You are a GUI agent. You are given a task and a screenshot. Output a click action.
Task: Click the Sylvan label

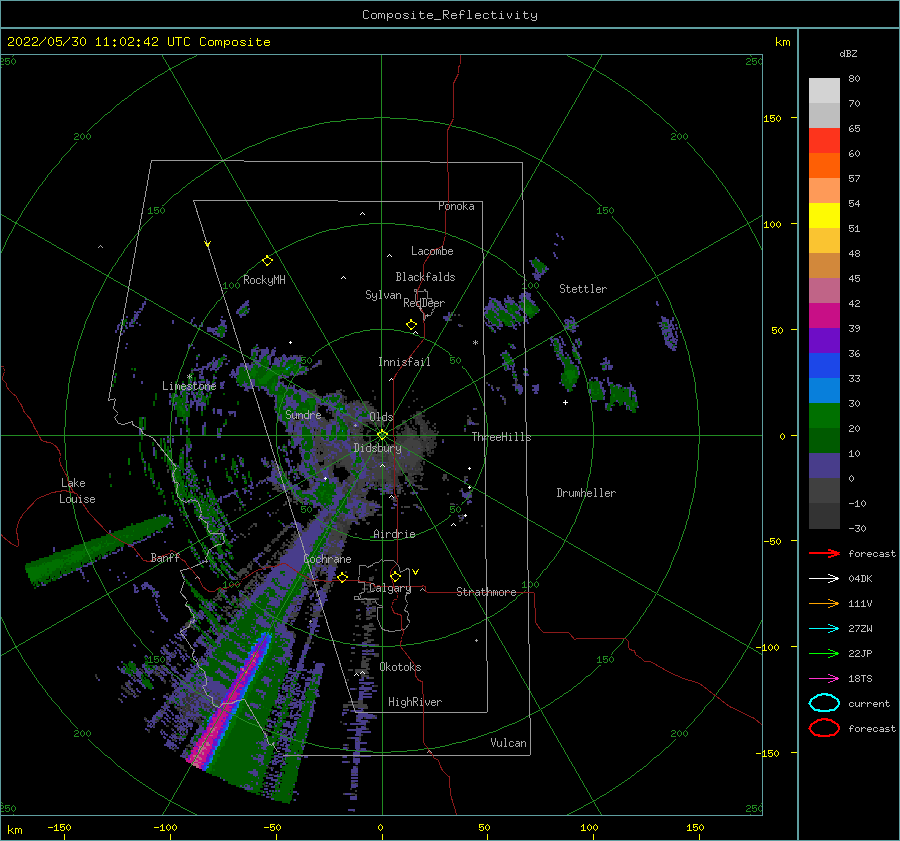tap(383, 295)
